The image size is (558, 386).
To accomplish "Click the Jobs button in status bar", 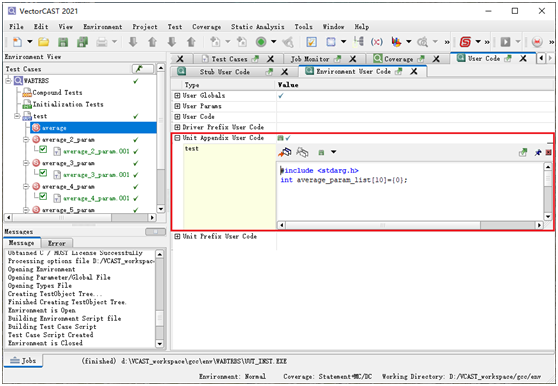I will pos(23,361).
